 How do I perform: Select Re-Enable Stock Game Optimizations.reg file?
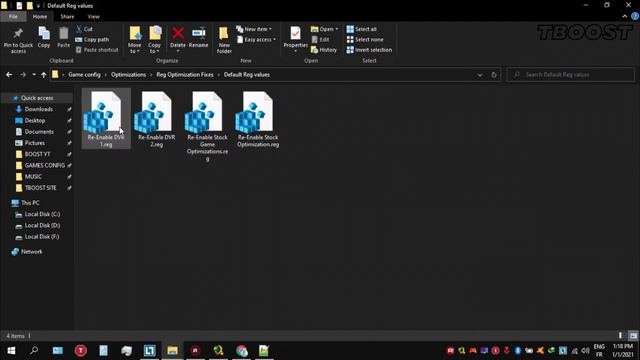(x=207, y=126)
